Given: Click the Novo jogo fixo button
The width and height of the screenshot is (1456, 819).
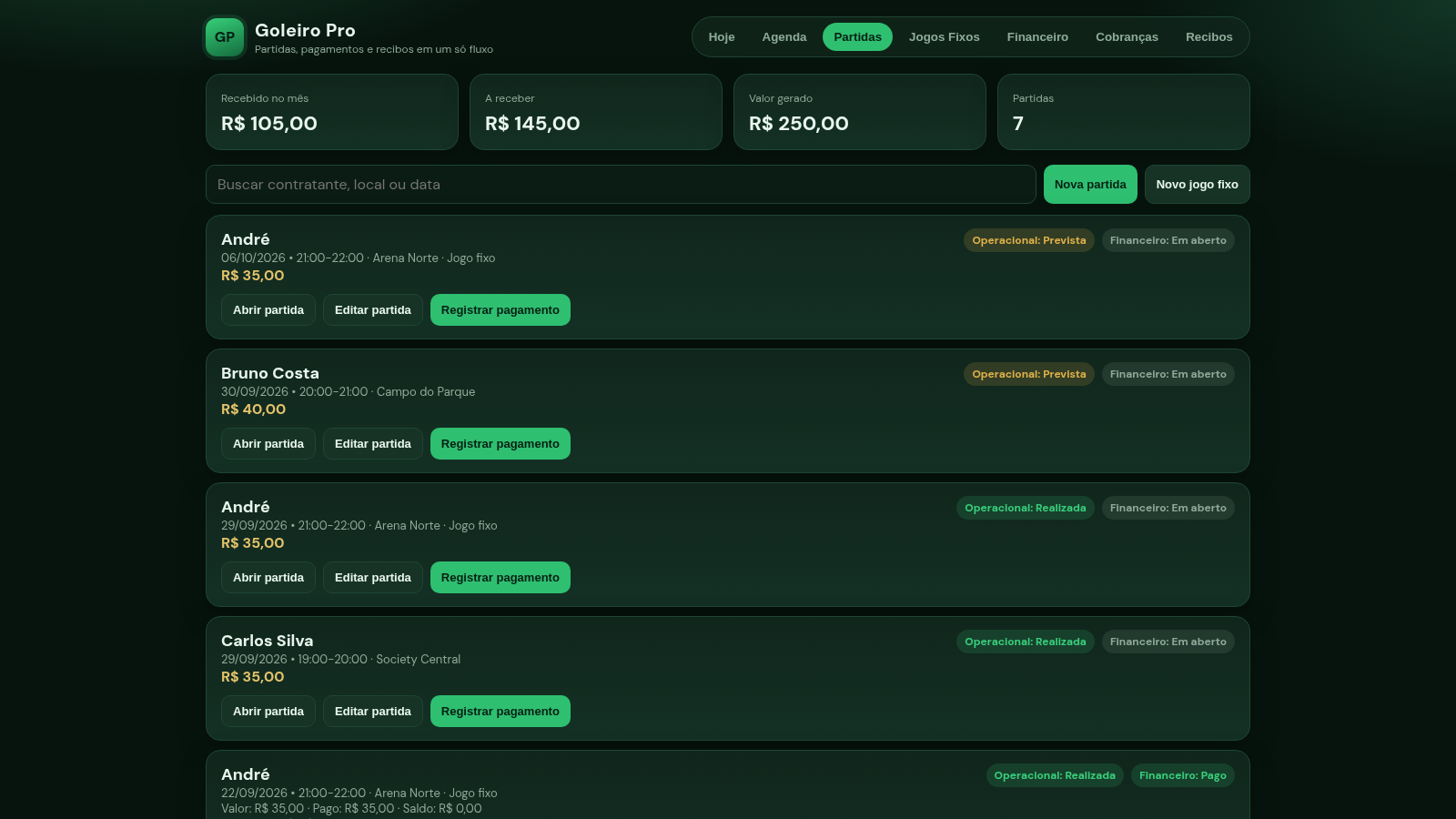Looking at the screenshot, I should point(1198,184).
